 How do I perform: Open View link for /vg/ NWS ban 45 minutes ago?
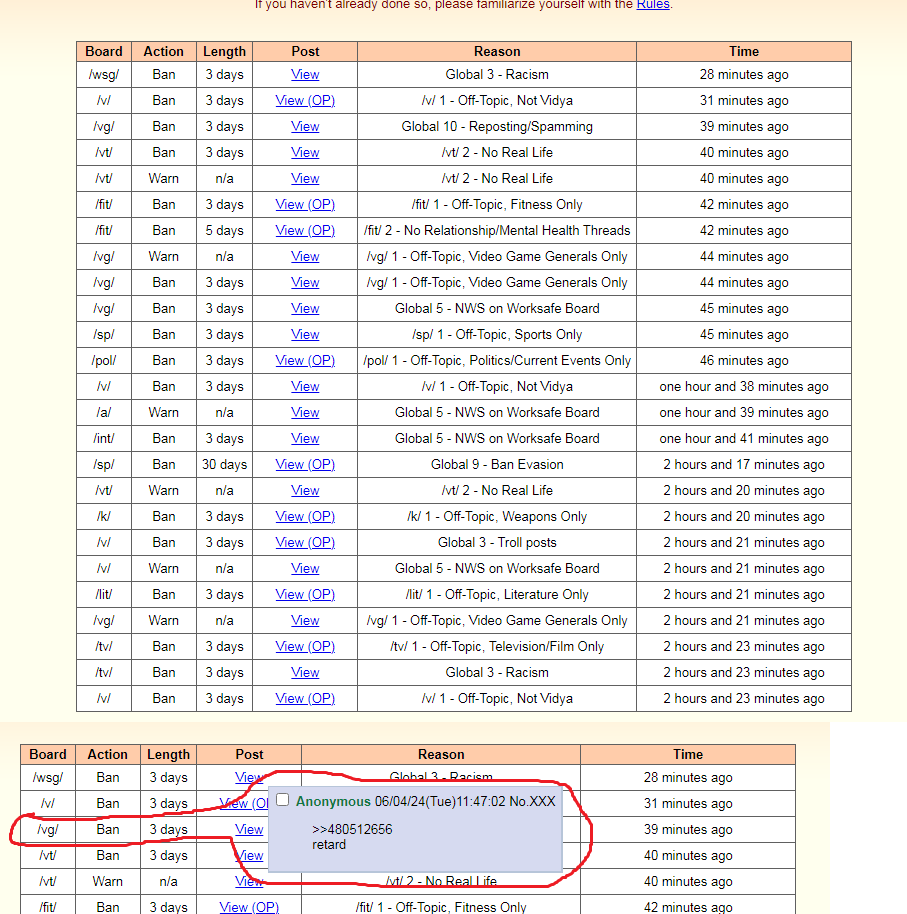click(x=305, y=308)
